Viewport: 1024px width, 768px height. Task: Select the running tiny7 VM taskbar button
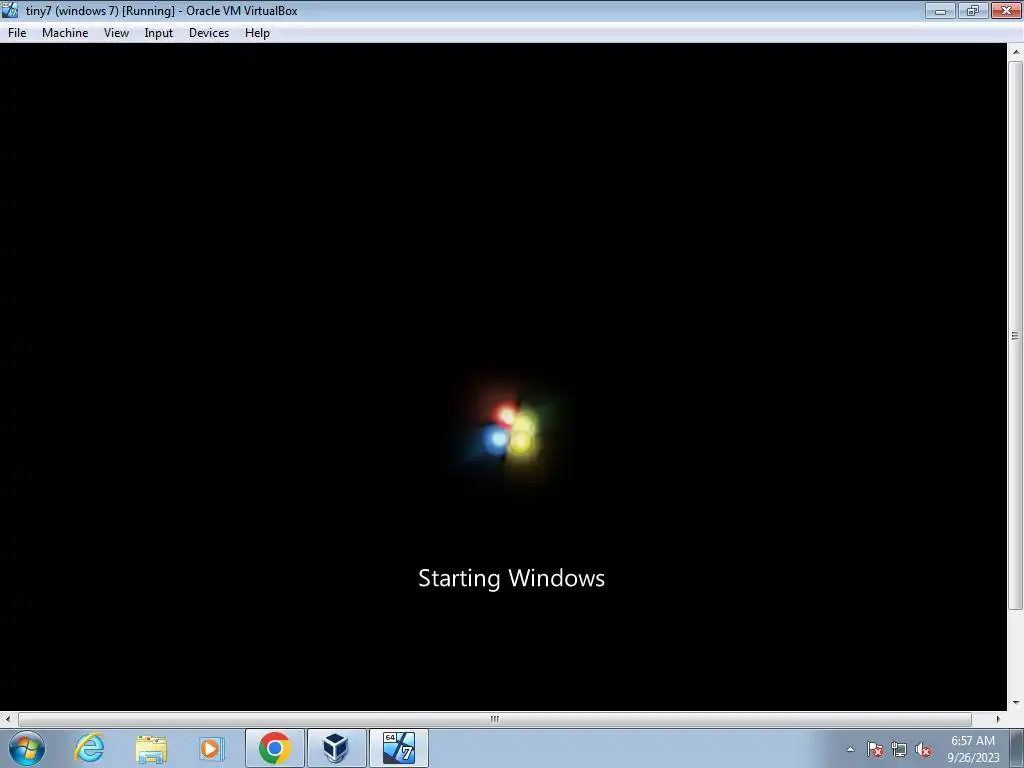[398, 748]
